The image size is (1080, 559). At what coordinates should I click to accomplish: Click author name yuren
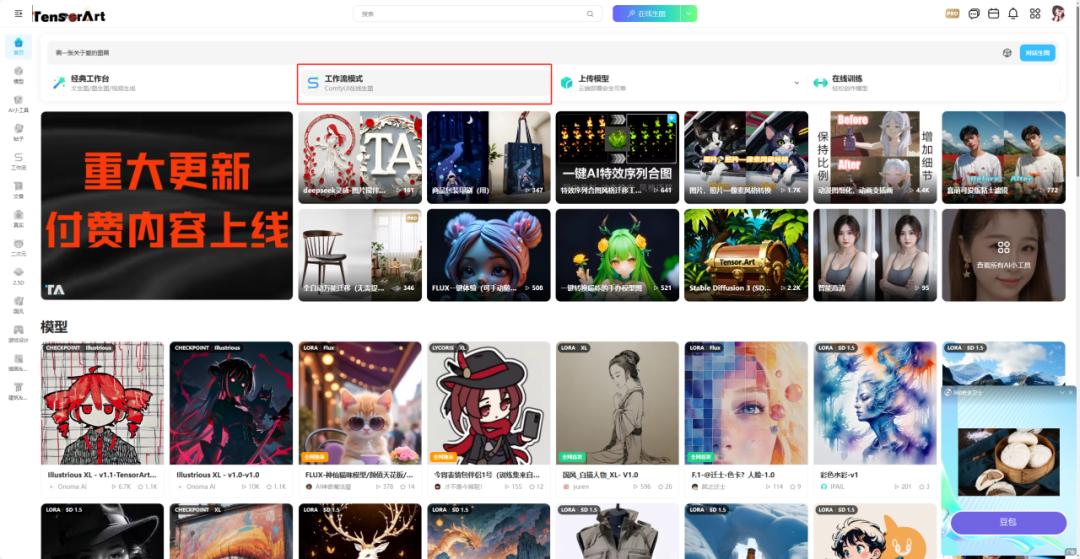(x=581, y=487)
